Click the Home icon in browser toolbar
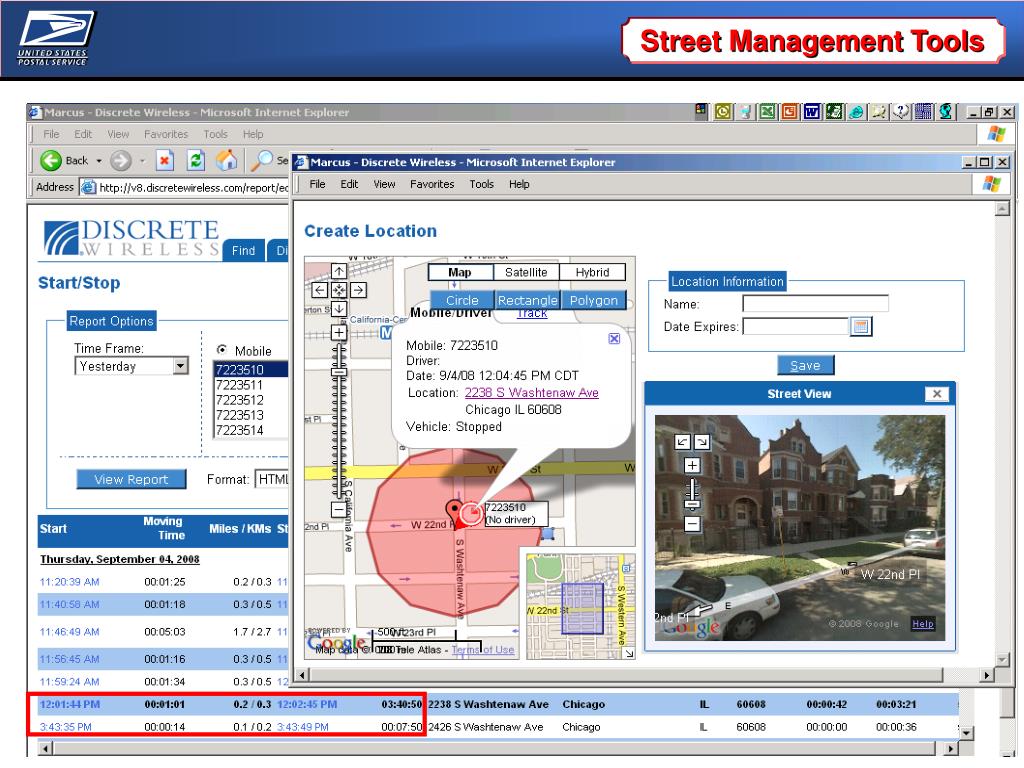Image resolution: width=1024 pixels, height=768 pixels. [226, 160]
